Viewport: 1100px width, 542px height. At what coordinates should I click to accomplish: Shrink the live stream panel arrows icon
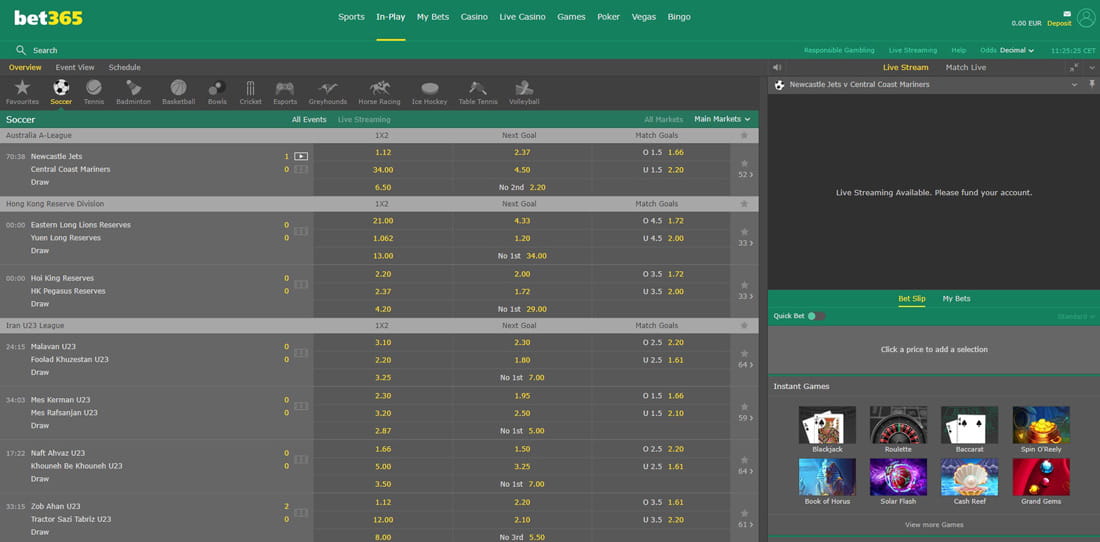pyautogui.click(x=1074, y=67)
